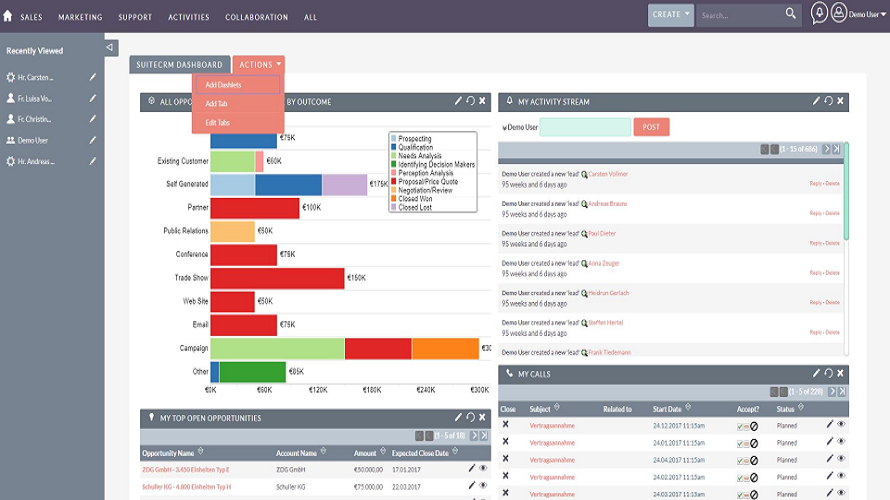This screenshot has height=500, width=890.
Task: View details eye icon for 24.12.2017 call
Action: [x=841, y=425]
